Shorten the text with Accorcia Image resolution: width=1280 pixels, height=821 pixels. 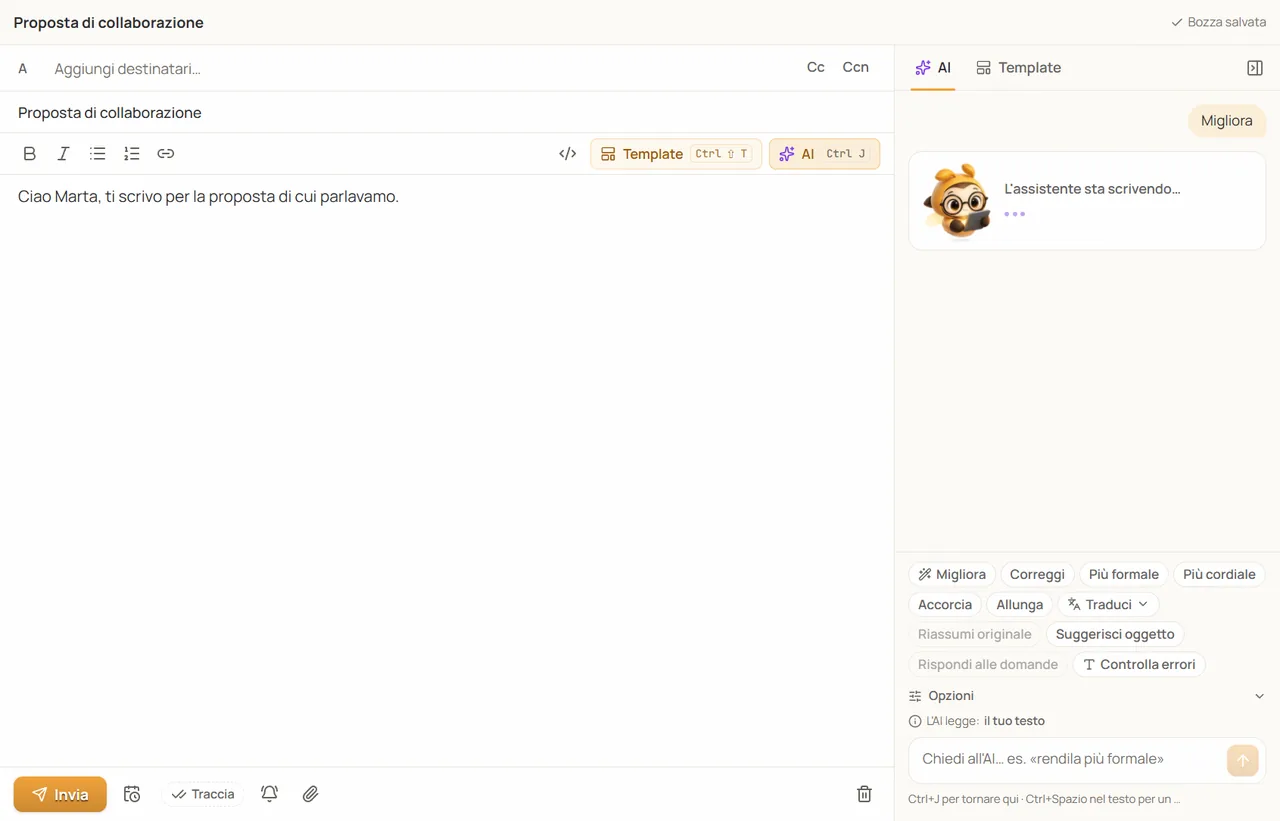[x=945, y=604]
